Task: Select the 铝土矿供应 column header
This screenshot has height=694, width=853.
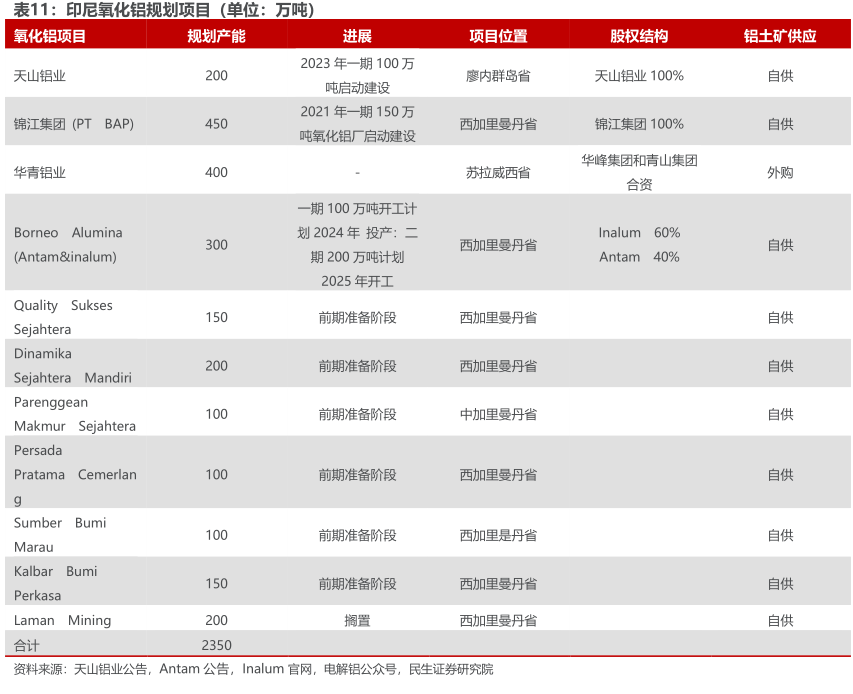Action: [x=780, y=36]
